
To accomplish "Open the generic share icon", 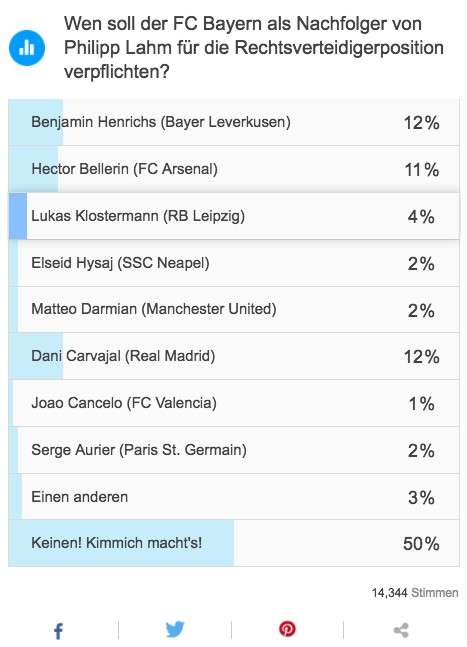I will [401, 630].
